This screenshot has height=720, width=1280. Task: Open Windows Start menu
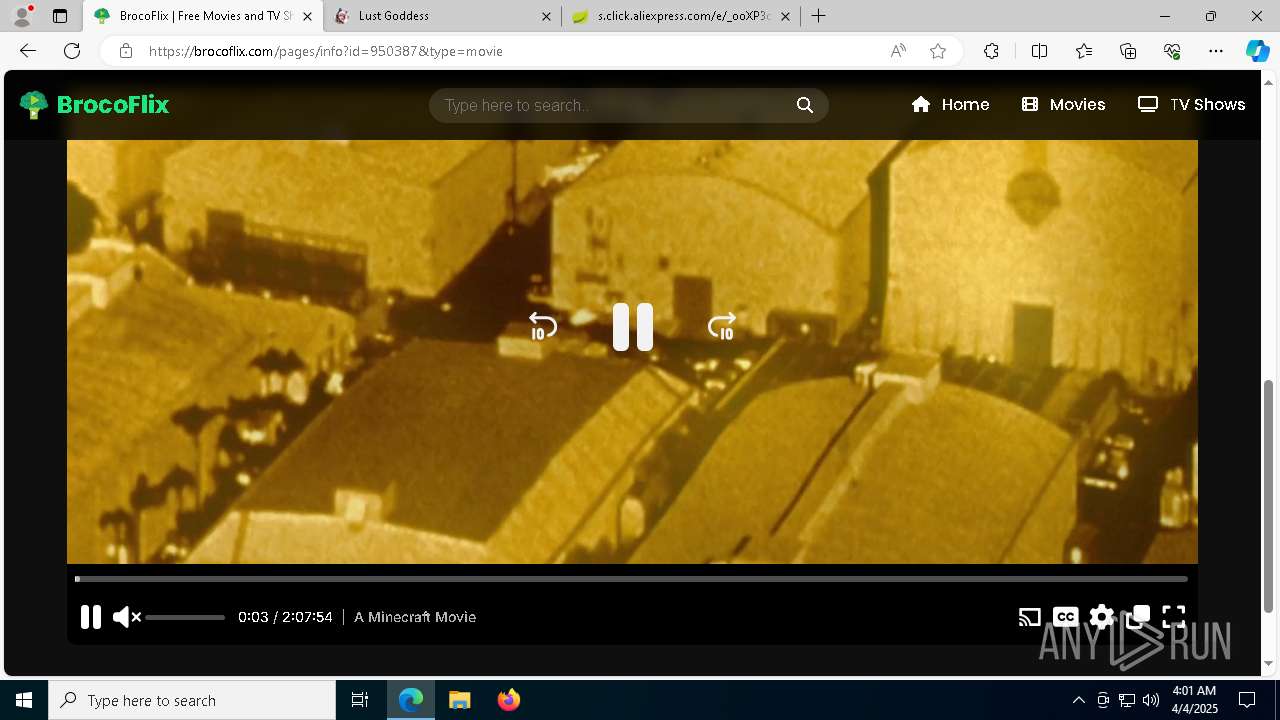[x=24, y=700]
